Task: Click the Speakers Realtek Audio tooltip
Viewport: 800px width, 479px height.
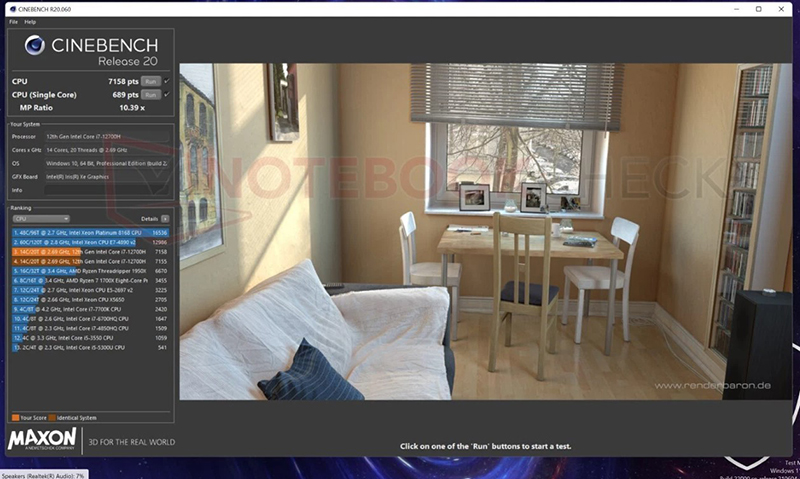Action: 44,475
